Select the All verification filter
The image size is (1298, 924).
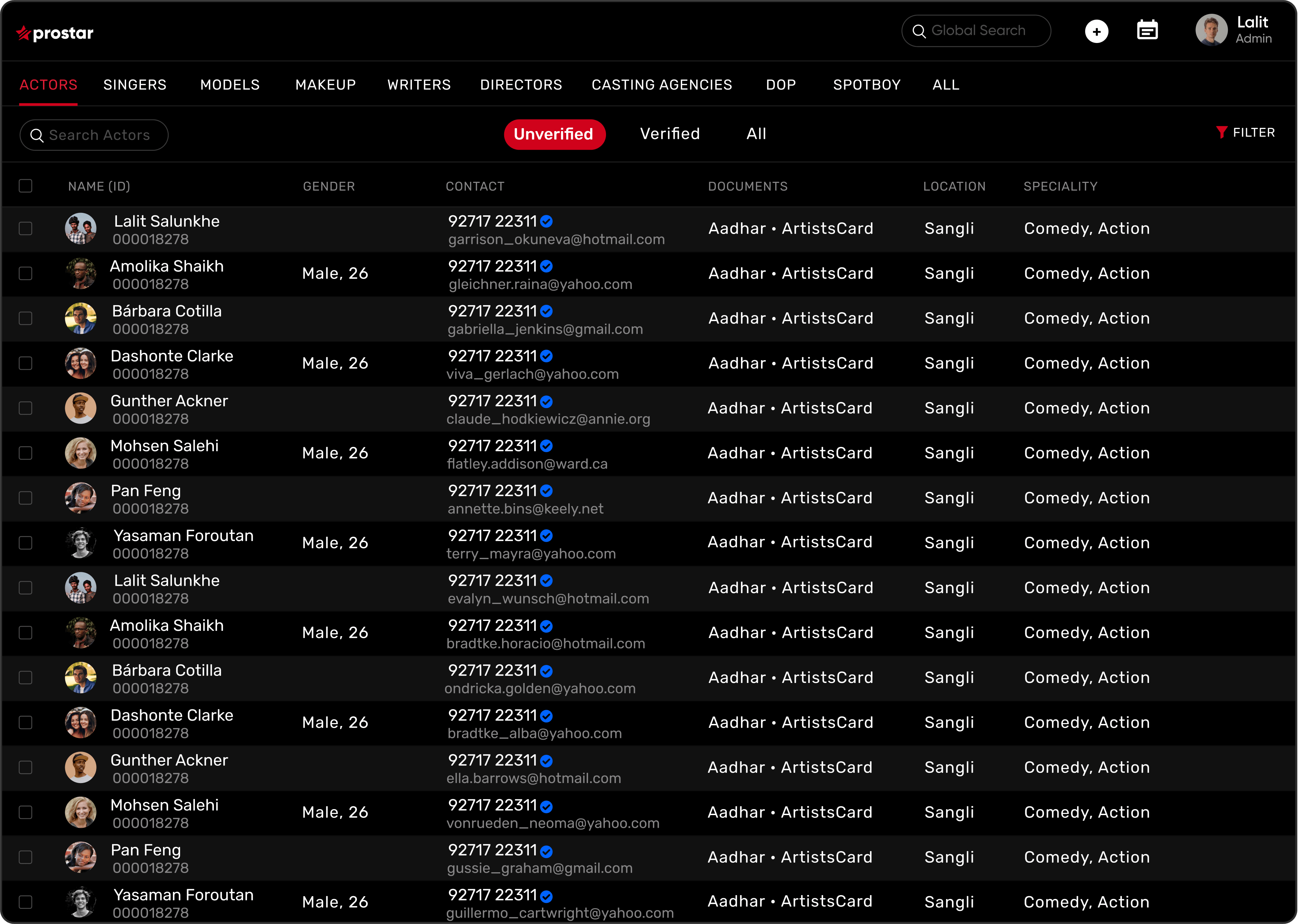756,134
